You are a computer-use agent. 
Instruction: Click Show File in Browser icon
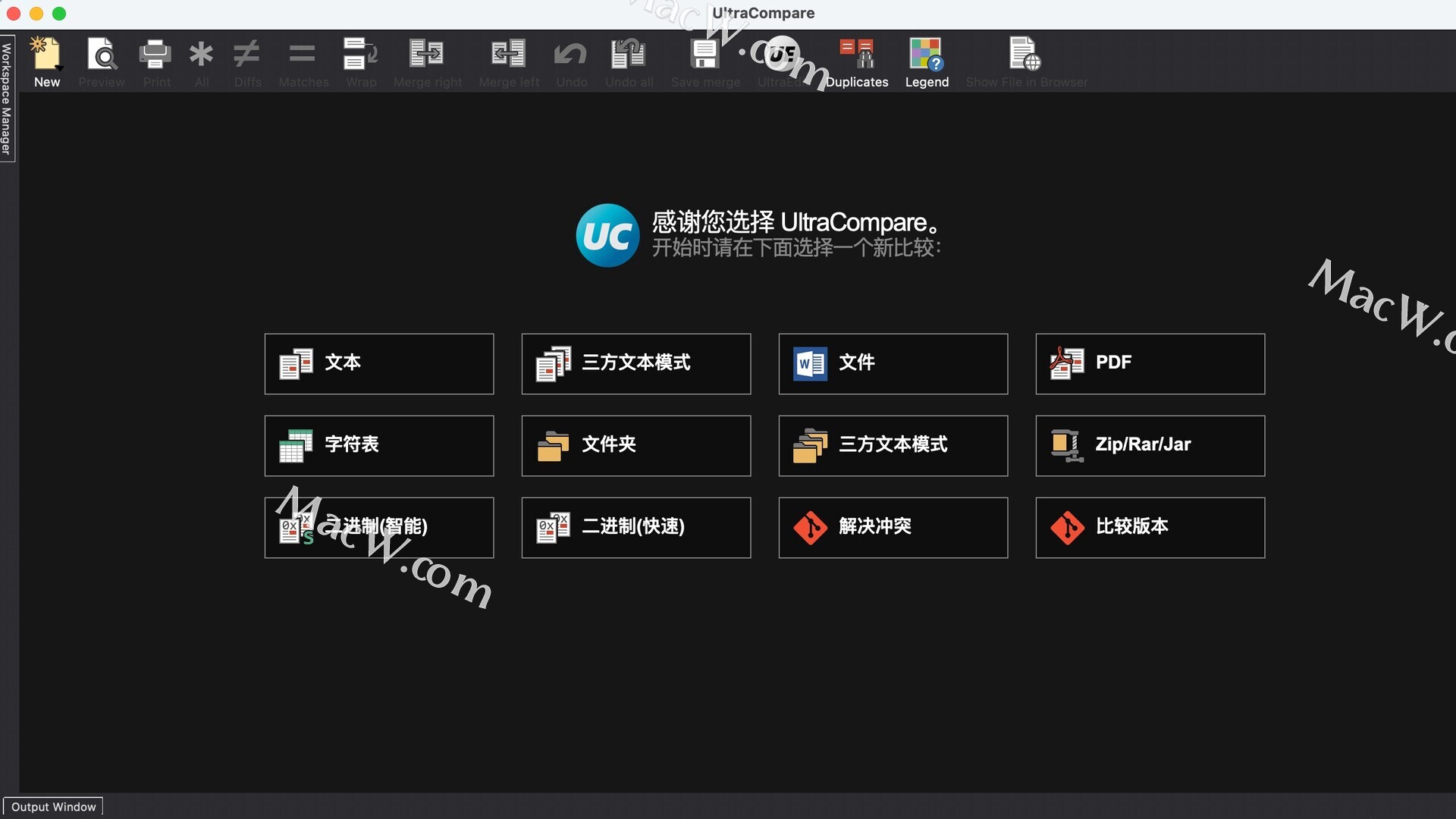[1025, 55]
